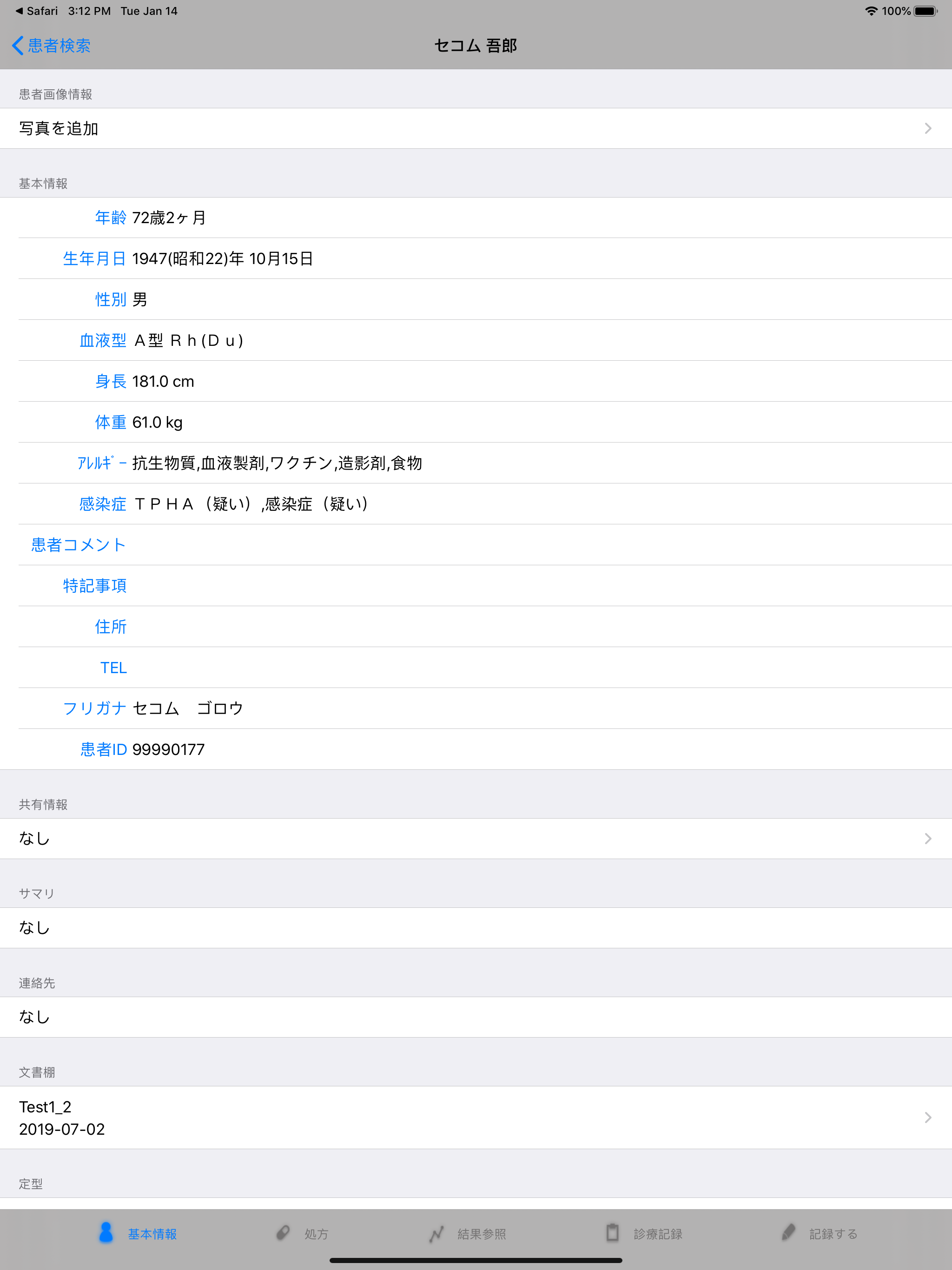Tap the page title セコム 吾郎
952x1270 pixels.
(x=476, y=46)
